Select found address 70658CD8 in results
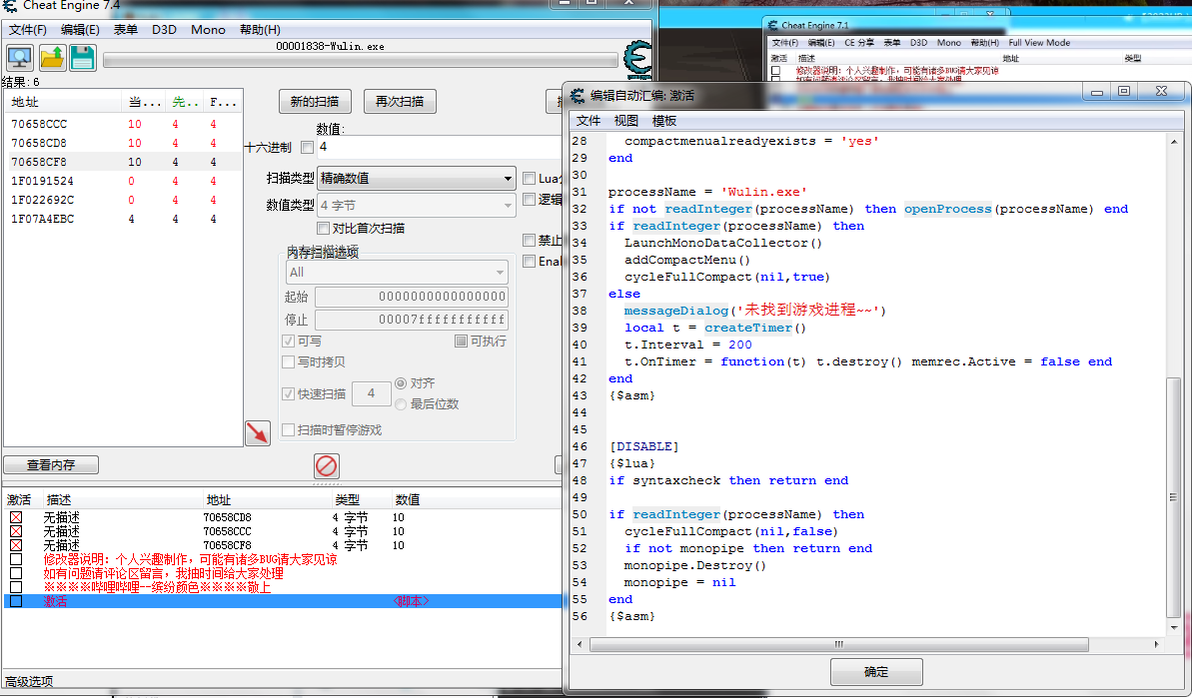 (x=123, y=143)
